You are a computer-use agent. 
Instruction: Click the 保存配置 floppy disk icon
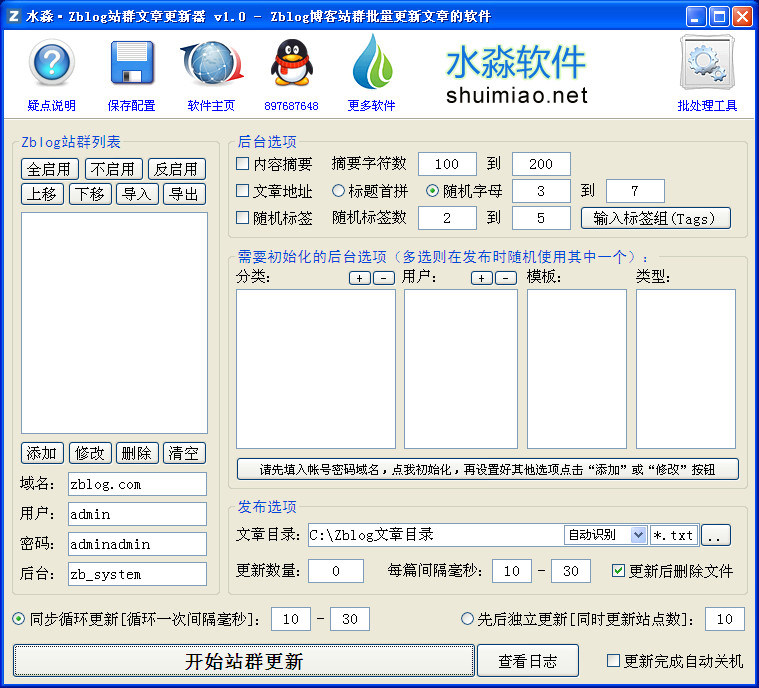click(132, 62)
